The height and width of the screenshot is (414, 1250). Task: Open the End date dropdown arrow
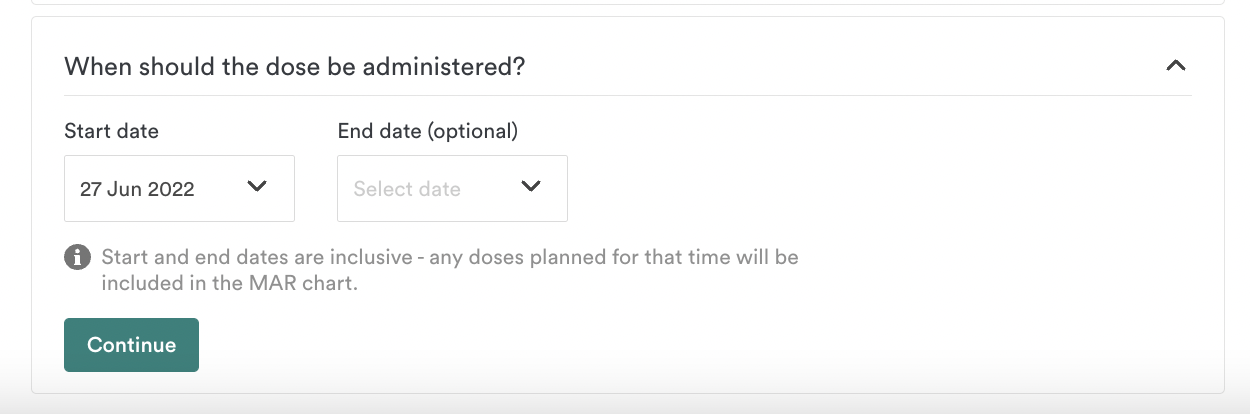[x=530, y=187]
